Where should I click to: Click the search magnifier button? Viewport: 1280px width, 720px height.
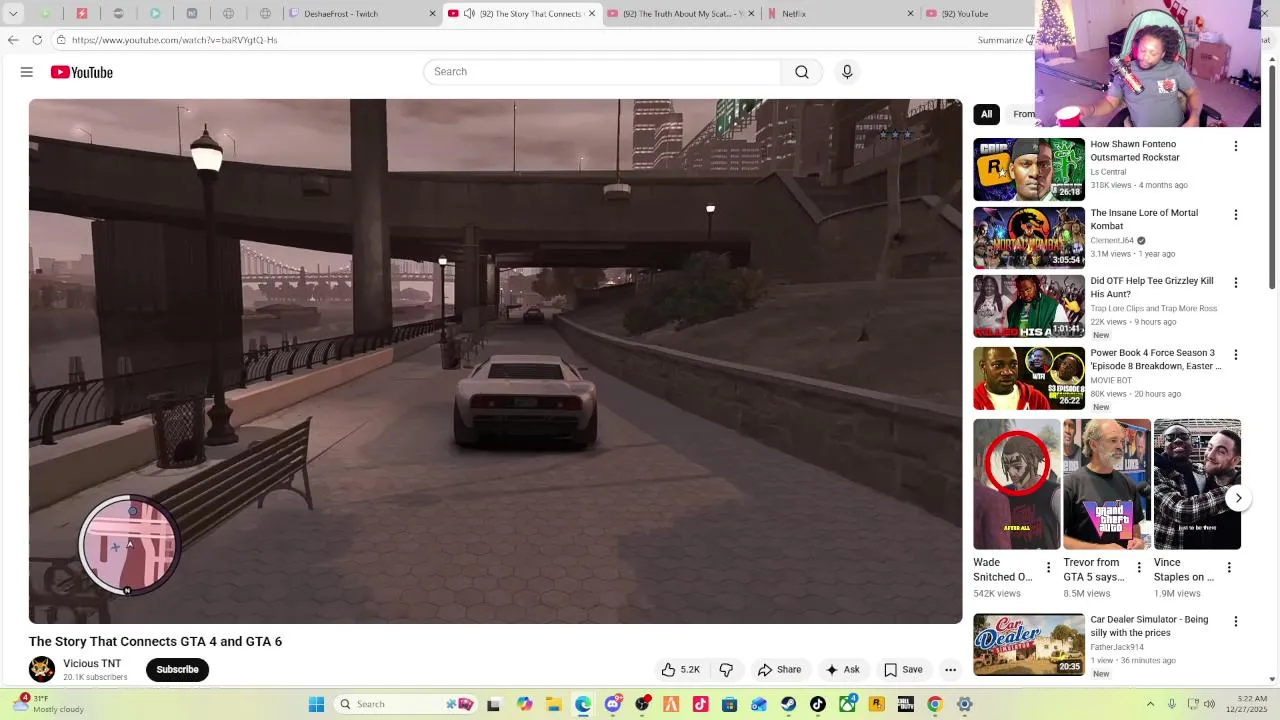pyautogui.click(x=802, y=72)
